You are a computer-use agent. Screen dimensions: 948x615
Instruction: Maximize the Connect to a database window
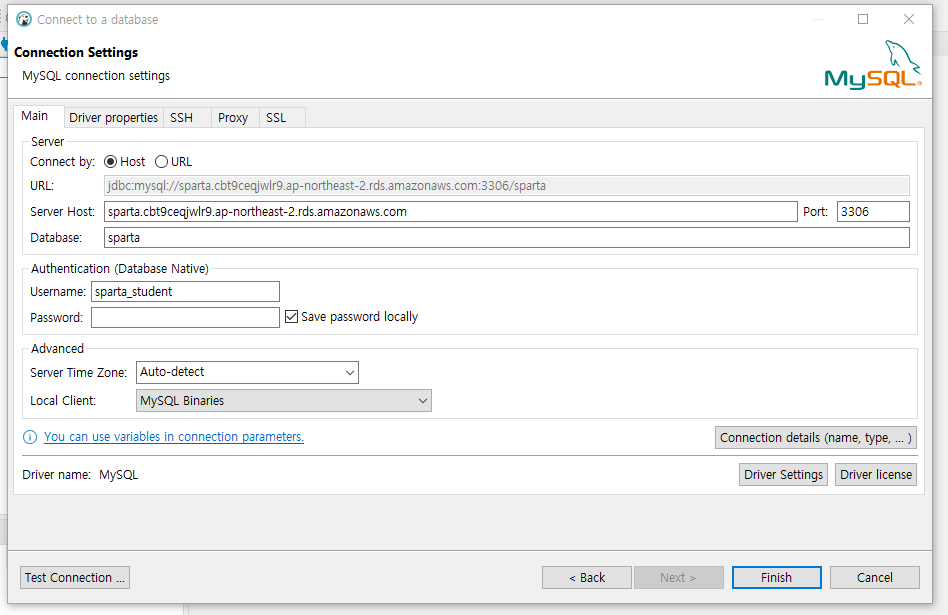863,19
